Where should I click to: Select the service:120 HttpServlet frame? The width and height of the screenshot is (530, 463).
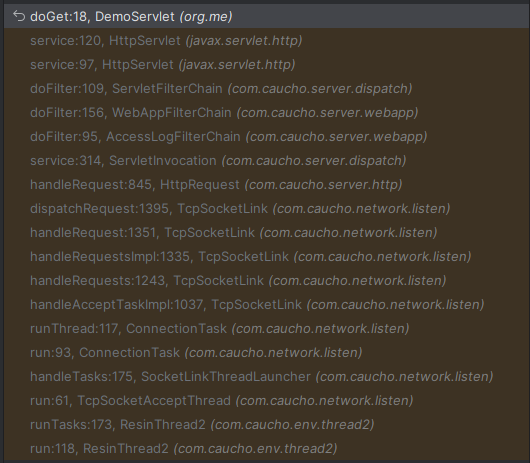click(x=267, y=41)
